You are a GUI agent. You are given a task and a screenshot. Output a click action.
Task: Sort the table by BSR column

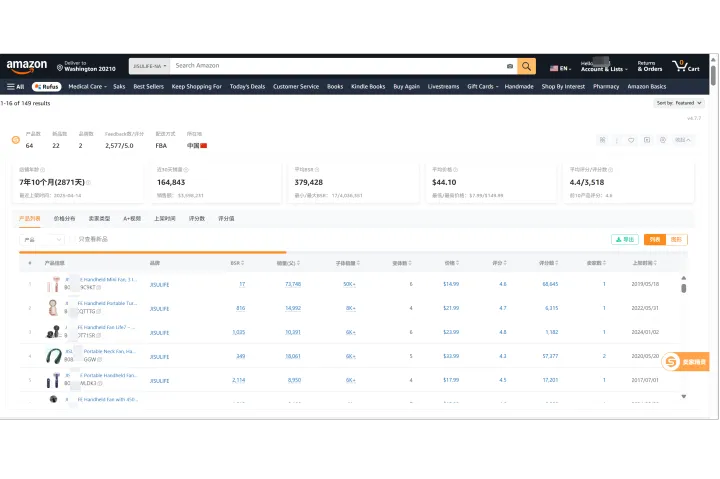(237, 263)
